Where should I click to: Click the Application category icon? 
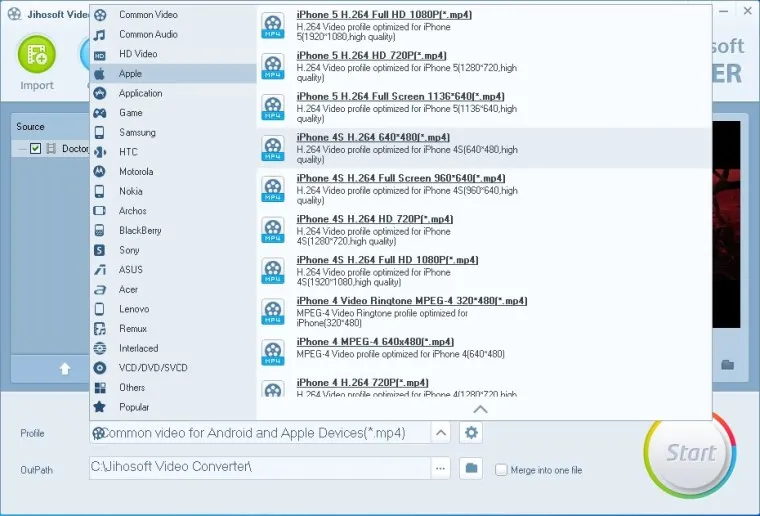[x=100, y=93]
